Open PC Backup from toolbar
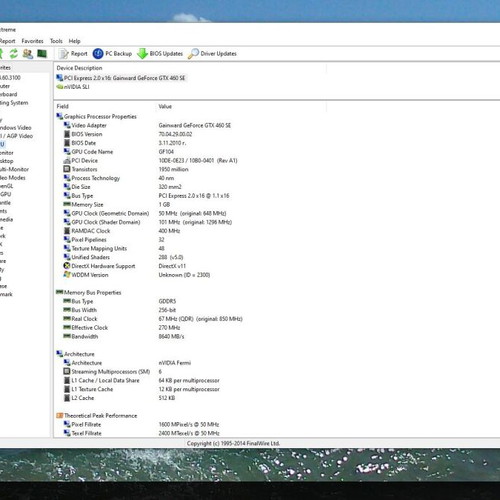 point(112,54)
